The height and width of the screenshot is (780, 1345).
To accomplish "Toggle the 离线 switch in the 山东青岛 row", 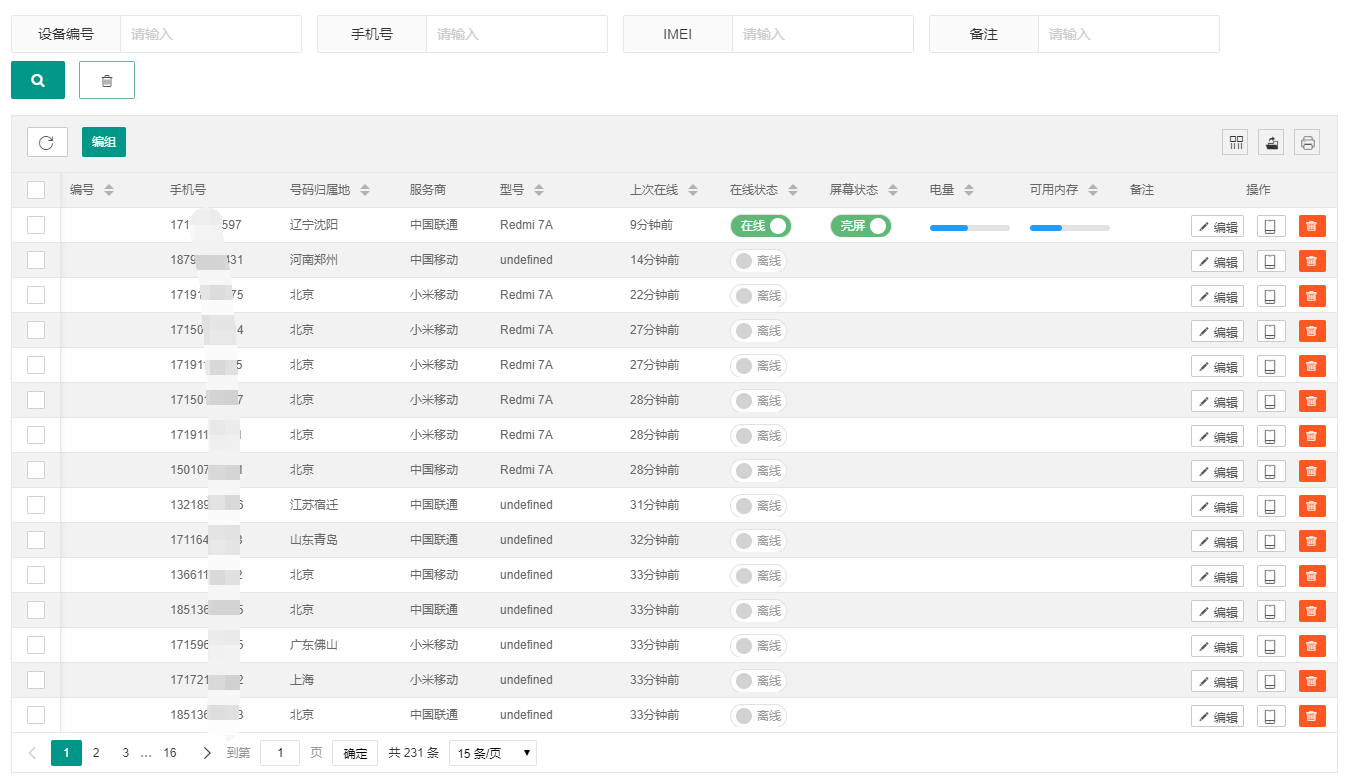I will tap(758, 541).
